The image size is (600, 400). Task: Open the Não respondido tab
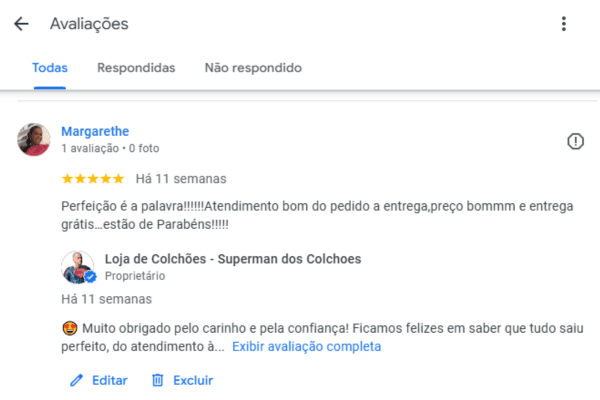(x=253, y=68)
